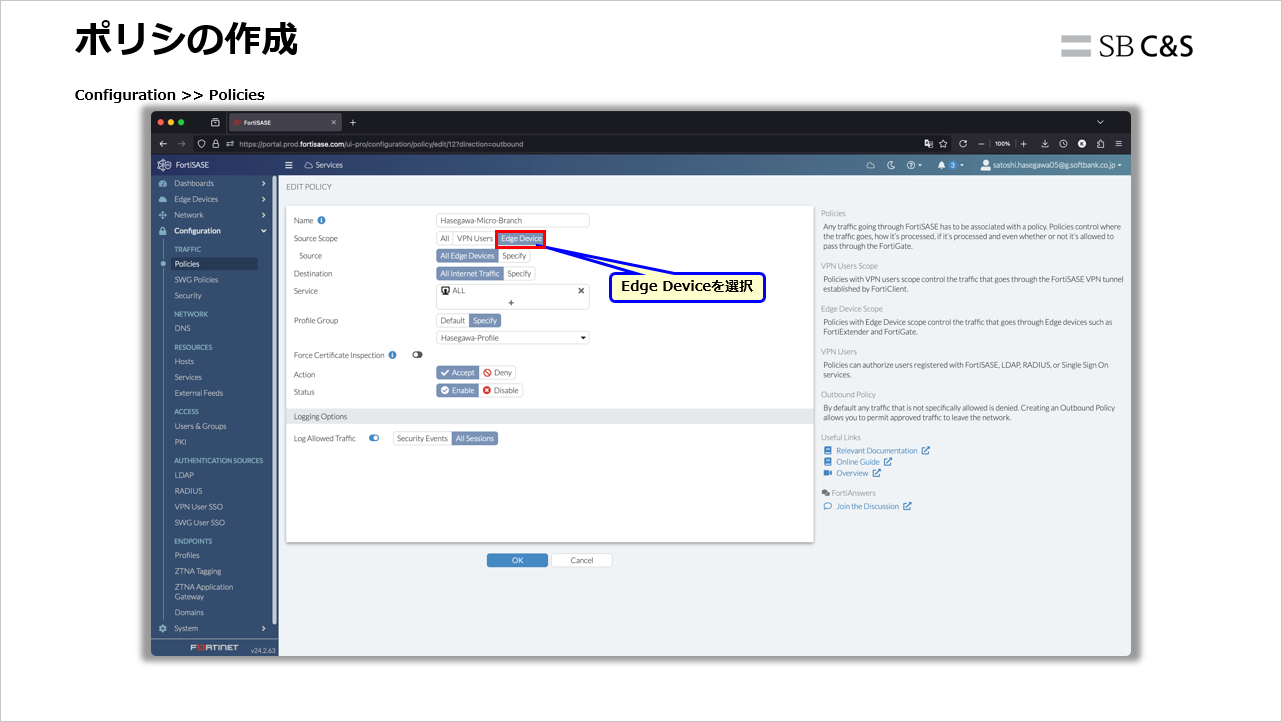Click the Cancel button
Image resolution: width=1282 pixels, height=722 pixels.
[582, 560]
